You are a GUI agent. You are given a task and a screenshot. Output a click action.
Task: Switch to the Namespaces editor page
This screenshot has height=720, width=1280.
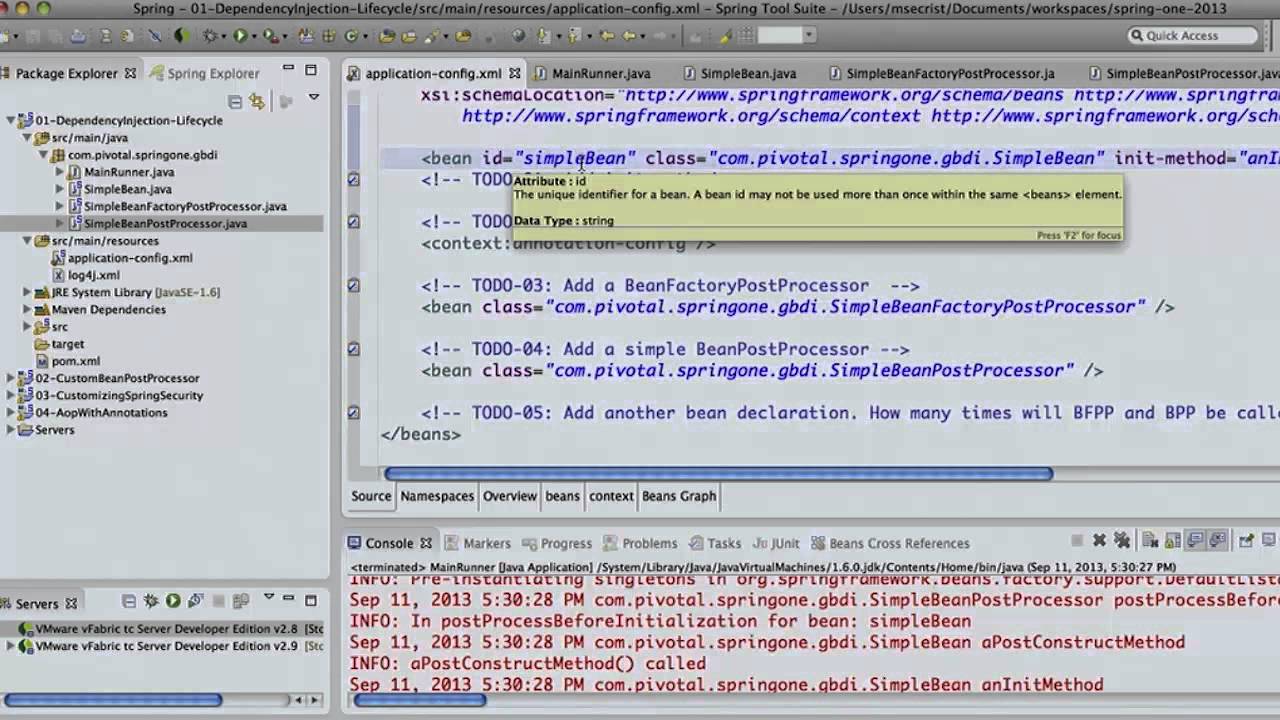coord(437,496)
